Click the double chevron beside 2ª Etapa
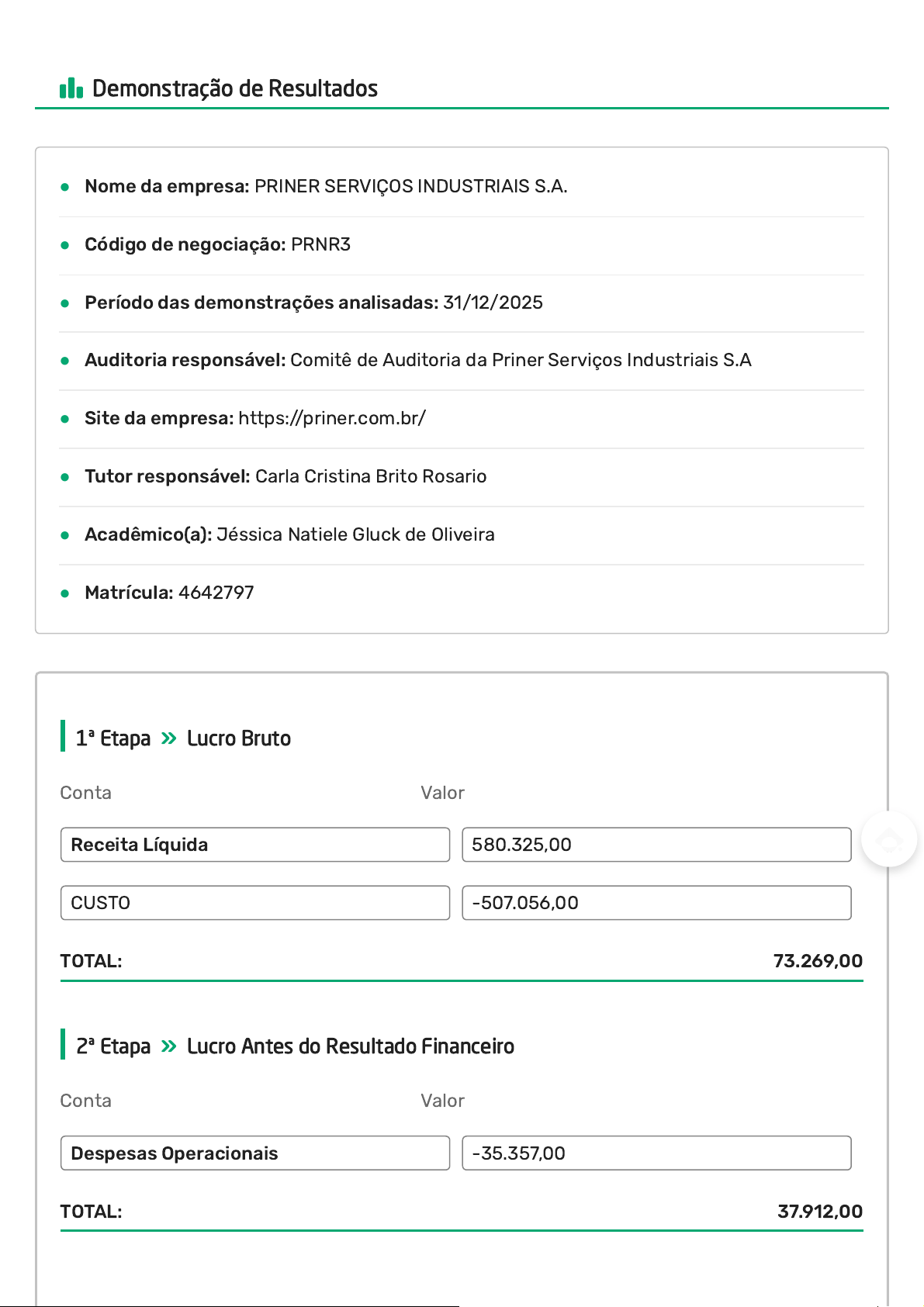The height and width of the screenshot is (1307, 924). pos(169,1046)
